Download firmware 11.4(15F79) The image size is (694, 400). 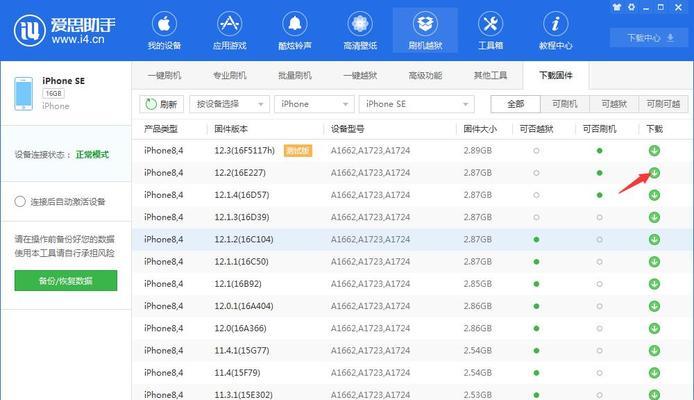coord(654,373)
